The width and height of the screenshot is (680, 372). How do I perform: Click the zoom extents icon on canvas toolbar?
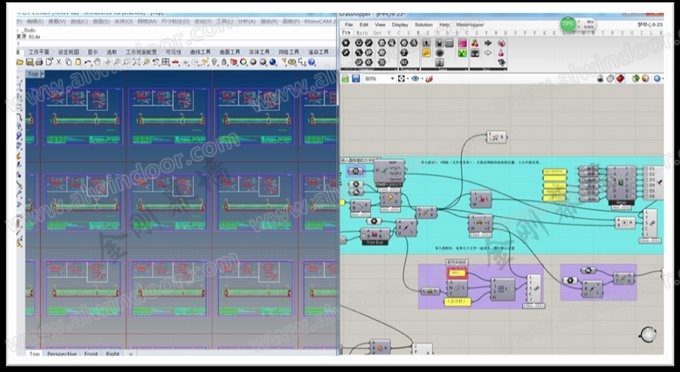401,78
